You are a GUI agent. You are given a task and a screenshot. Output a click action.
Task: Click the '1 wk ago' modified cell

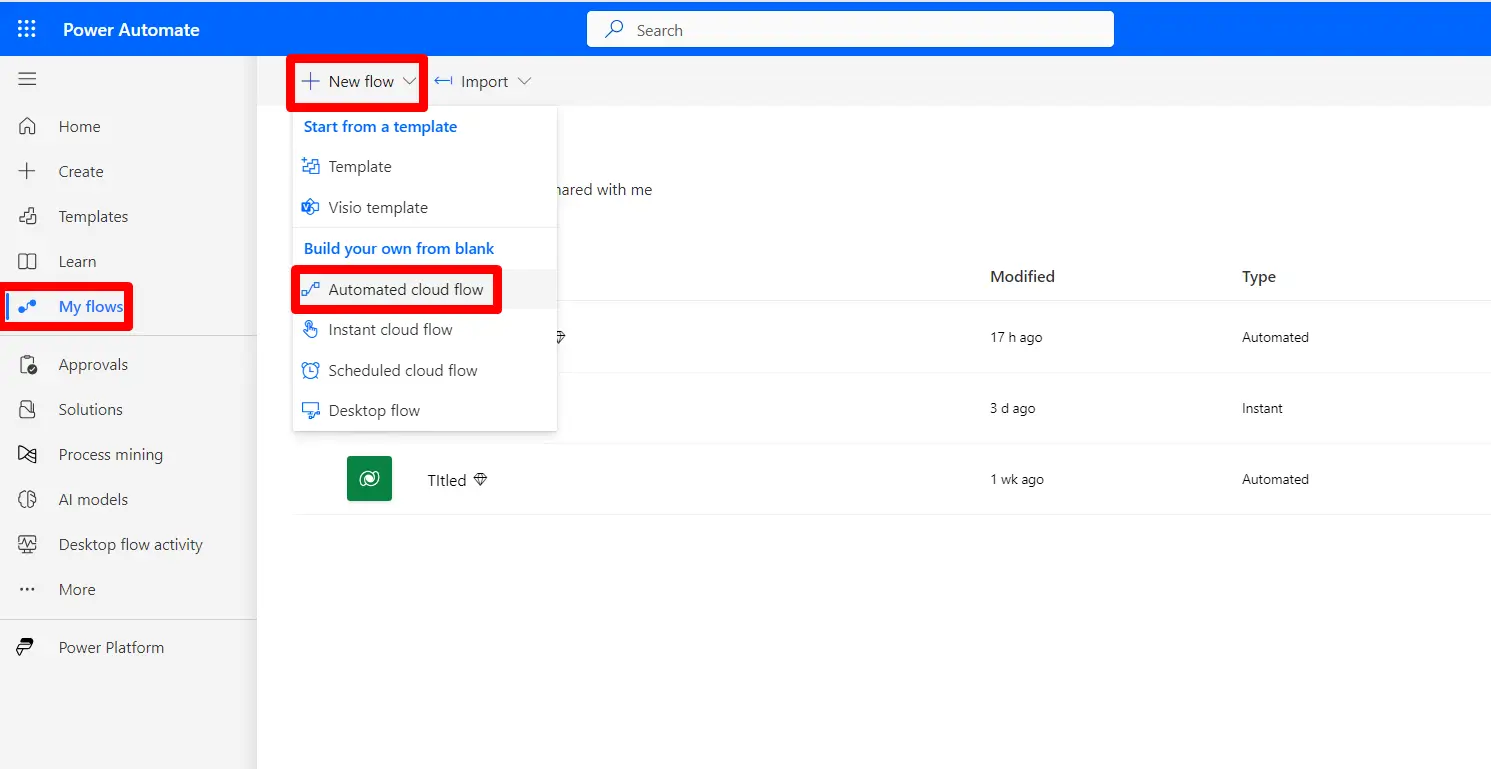(1016, 479)
